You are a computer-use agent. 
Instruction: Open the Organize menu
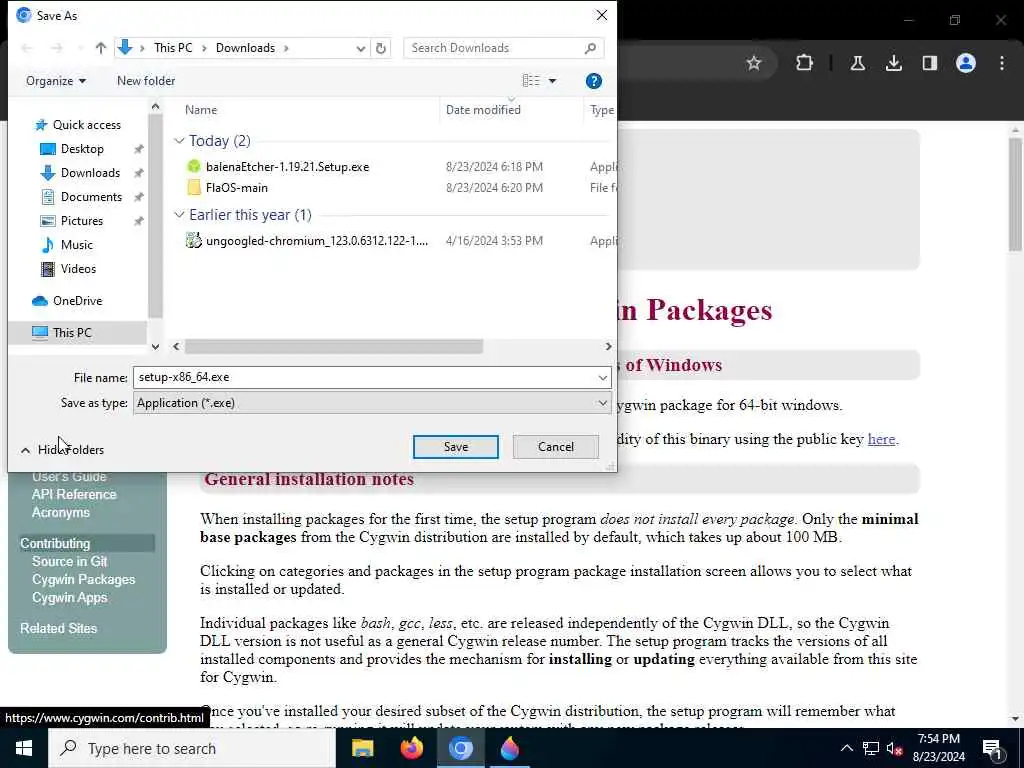(x=56, y=81)
